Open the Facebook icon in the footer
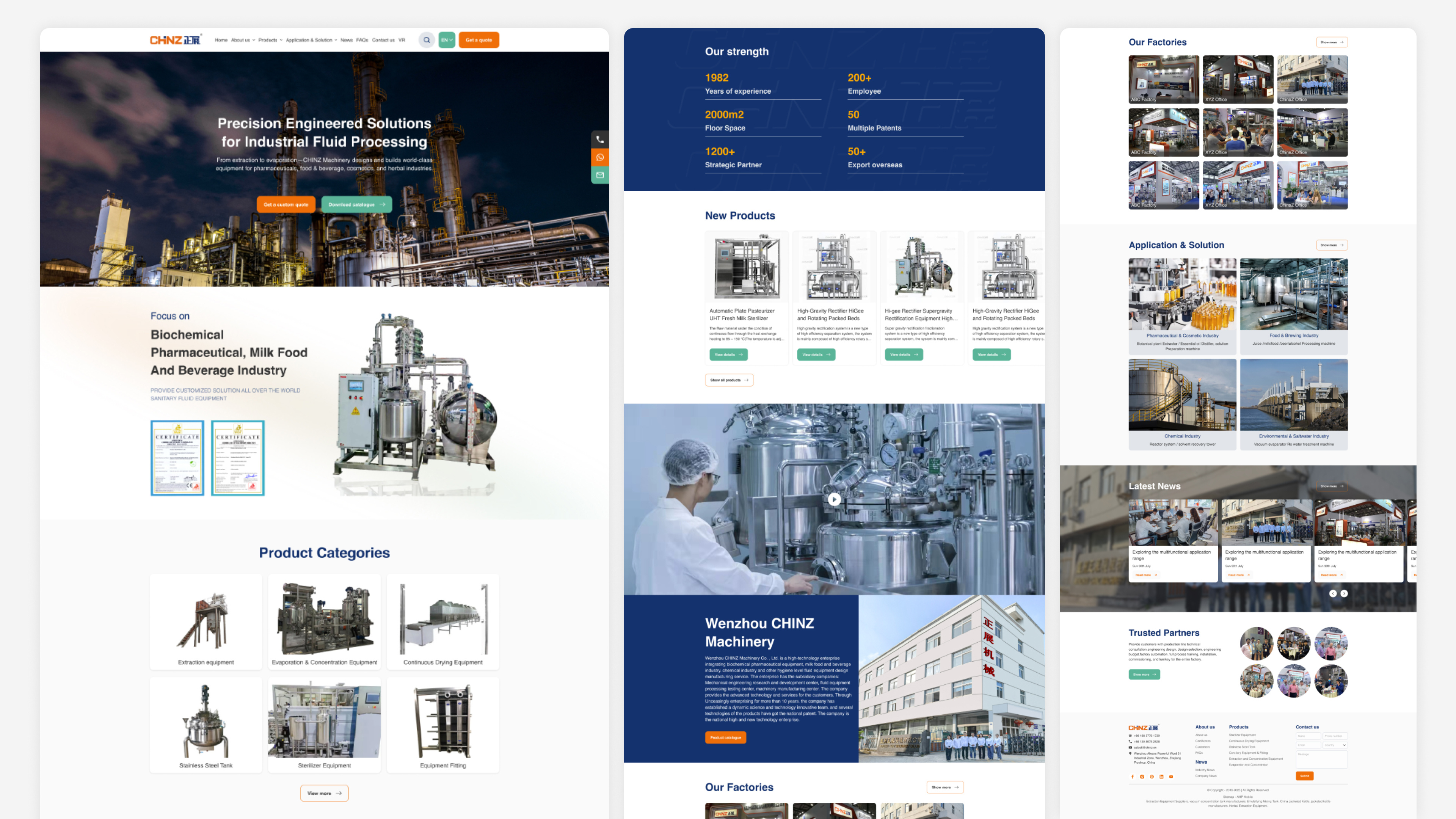This screenshot has width=1456, height=819. [x=1133, y=777]
